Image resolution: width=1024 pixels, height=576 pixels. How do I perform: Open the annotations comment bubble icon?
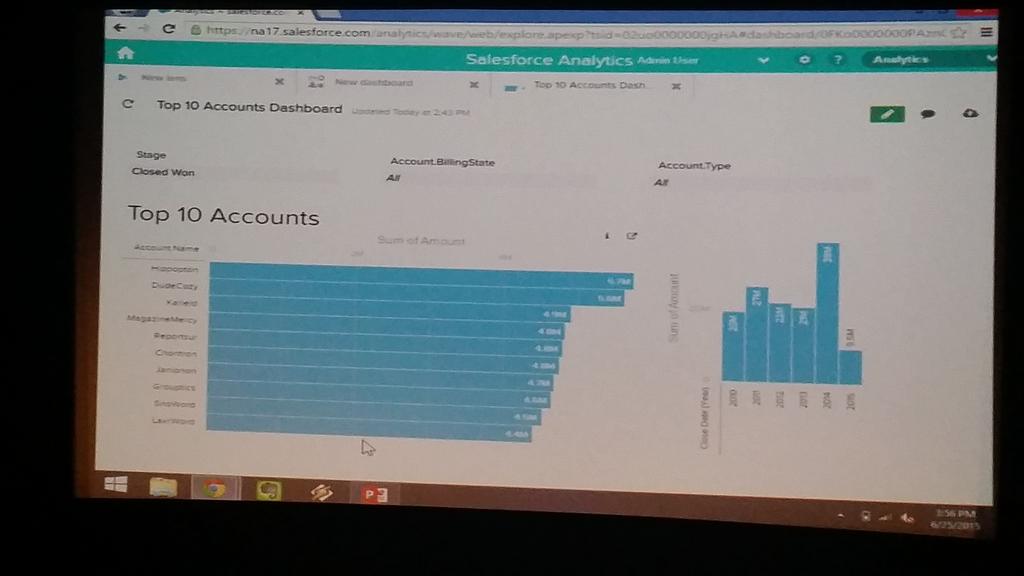click(926, 114)
